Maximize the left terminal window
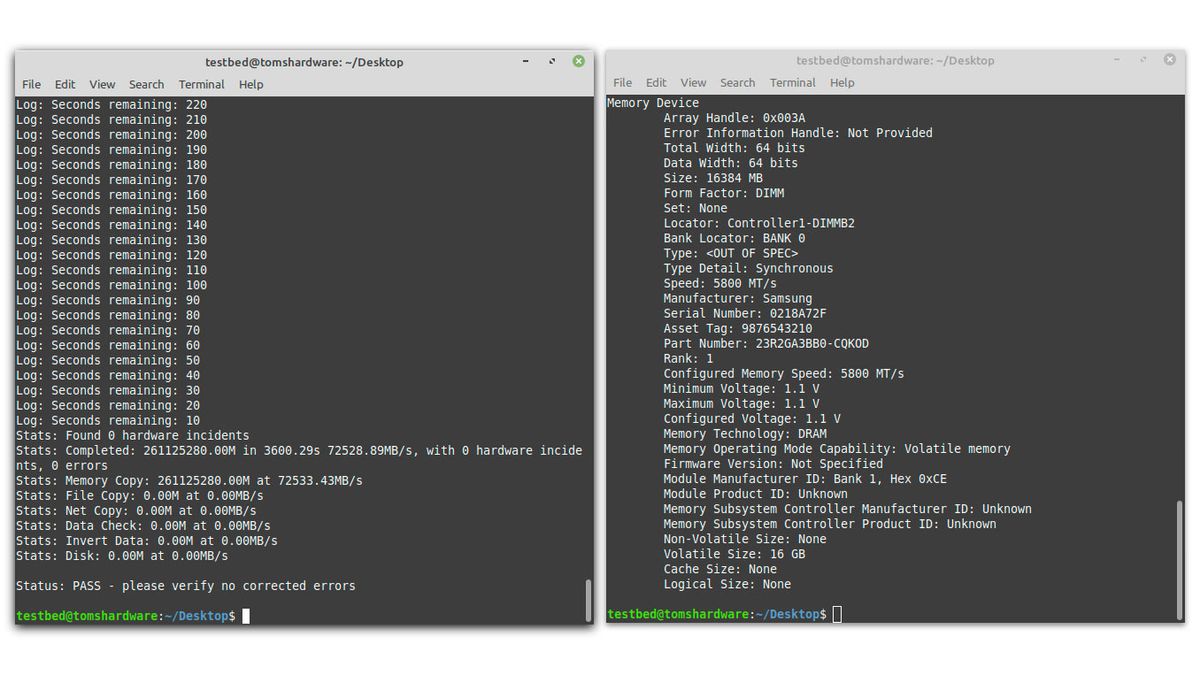The image size is (1200, 675). click(552, 62)
